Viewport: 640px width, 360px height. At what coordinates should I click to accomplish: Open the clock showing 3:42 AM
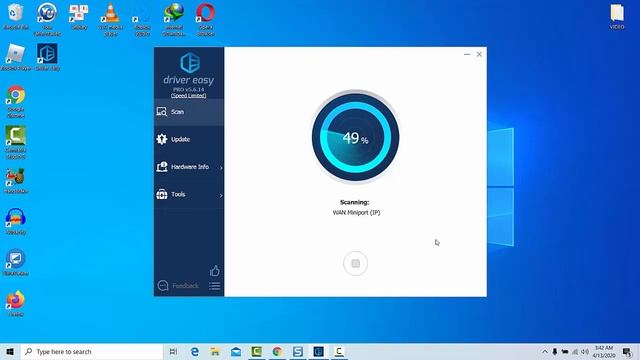[604, 351]
